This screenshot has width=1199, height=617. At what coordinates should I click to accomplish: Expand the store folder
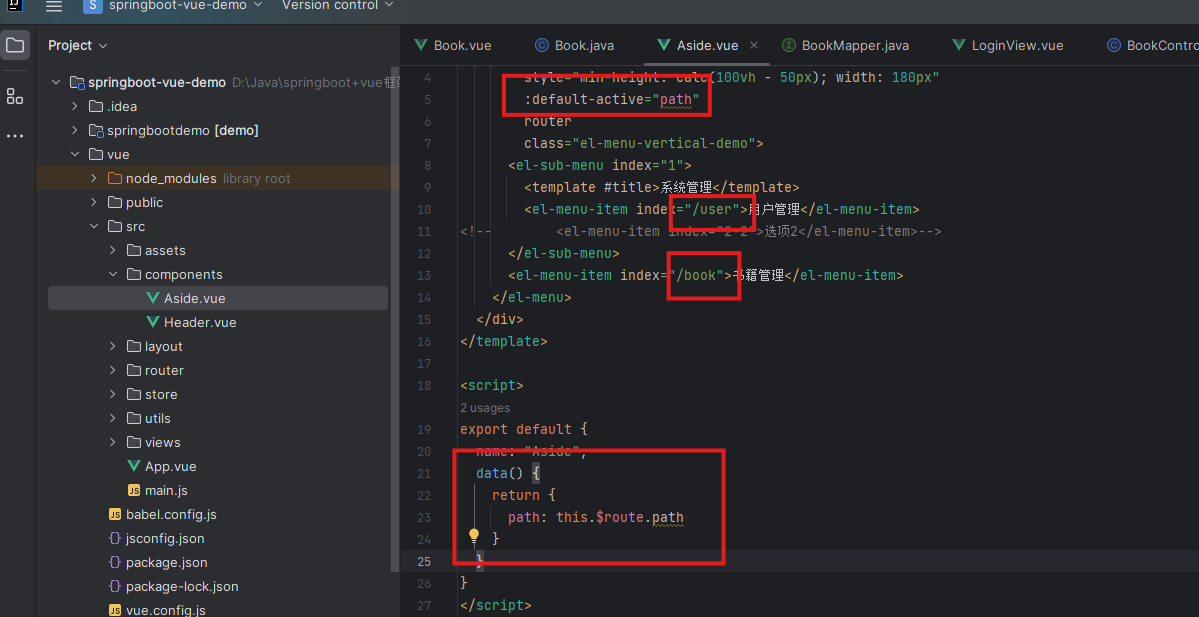(112, 395)
